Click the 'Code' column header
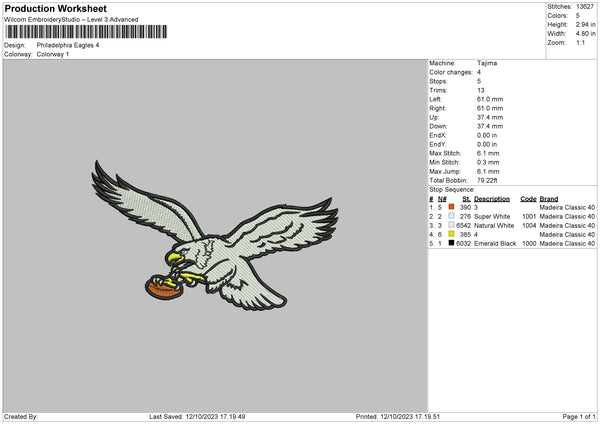The height and width of the screenshot is (424, 600). coord(528,199)
